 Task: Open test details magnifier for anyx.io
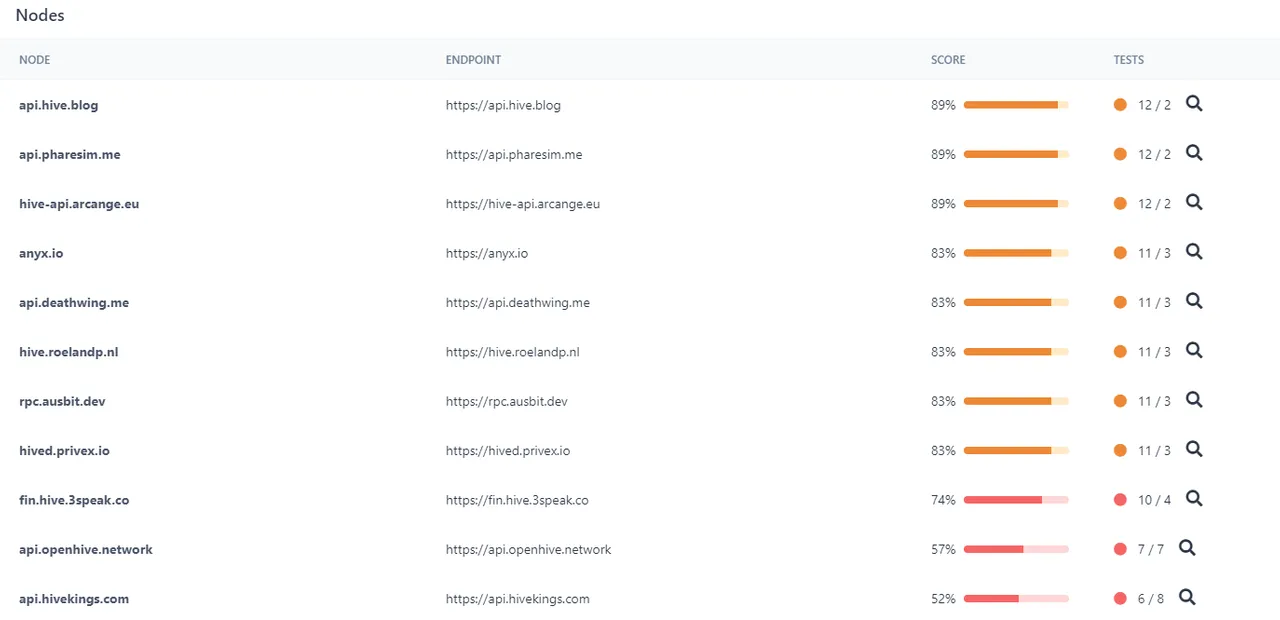click(1194, 252)
